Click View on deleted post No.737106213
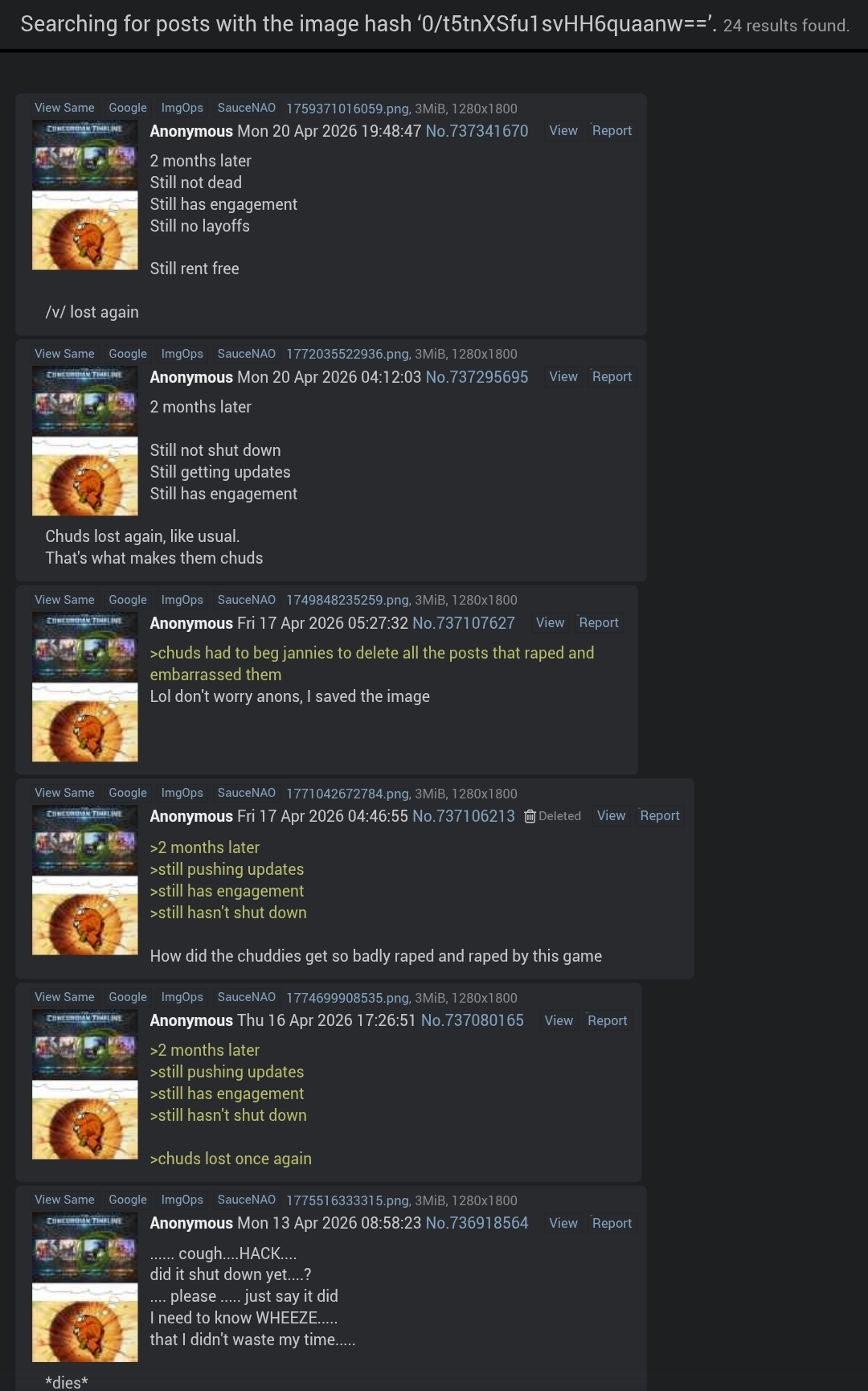The width and height of the screenshot is (868, 1391). (611, 815)
